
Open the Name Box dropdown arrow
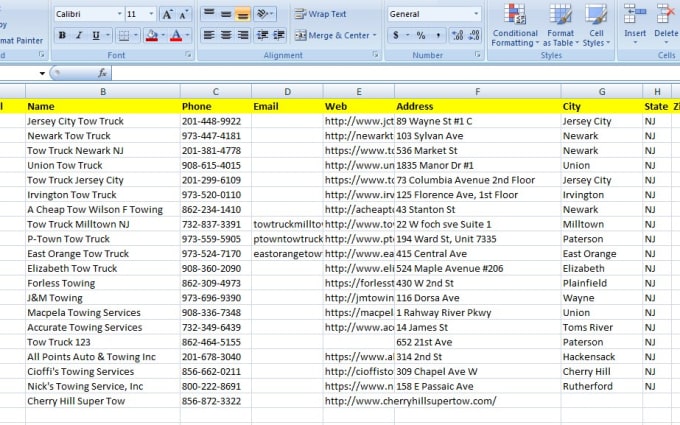tap(42, 73)
